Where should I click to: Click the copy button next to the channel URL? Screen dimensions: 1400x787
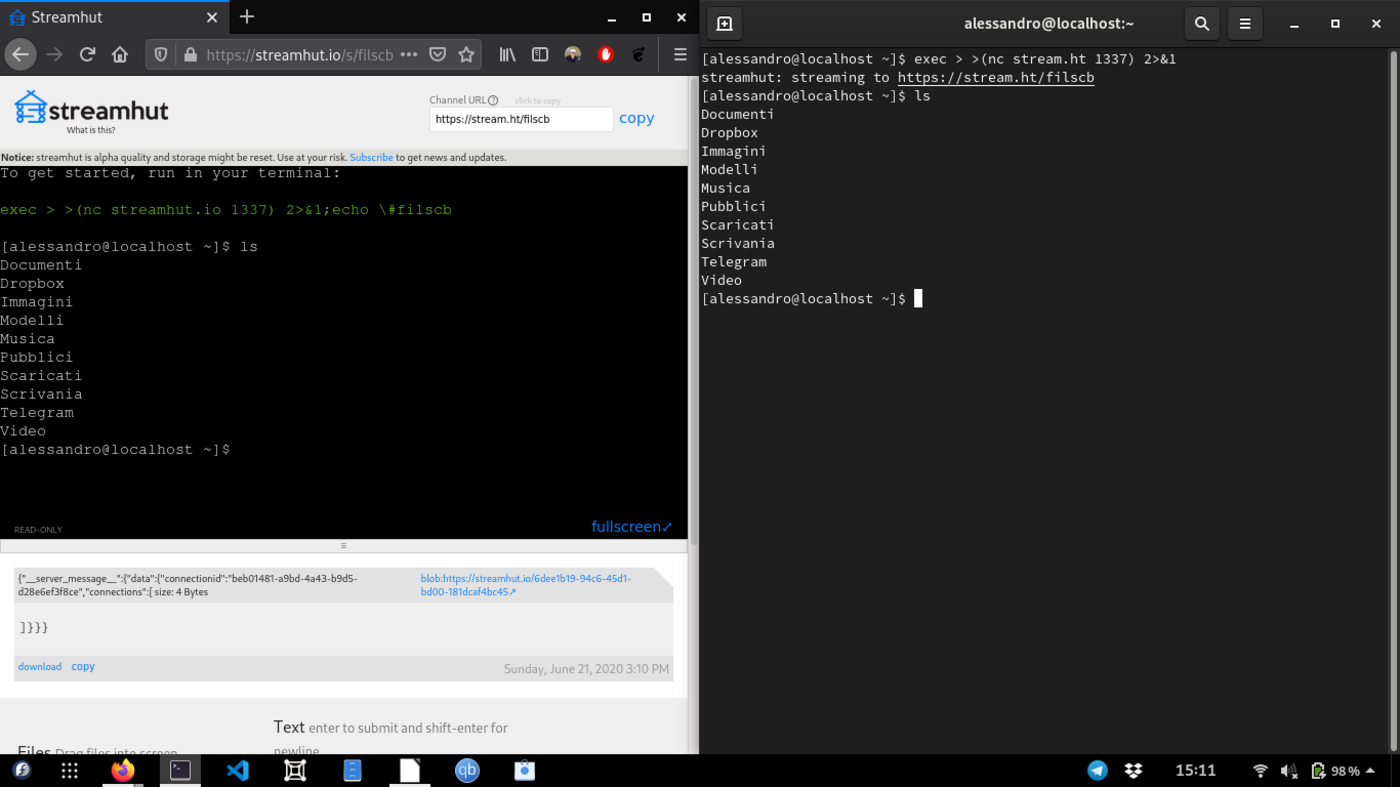click(x=637, y=118)
